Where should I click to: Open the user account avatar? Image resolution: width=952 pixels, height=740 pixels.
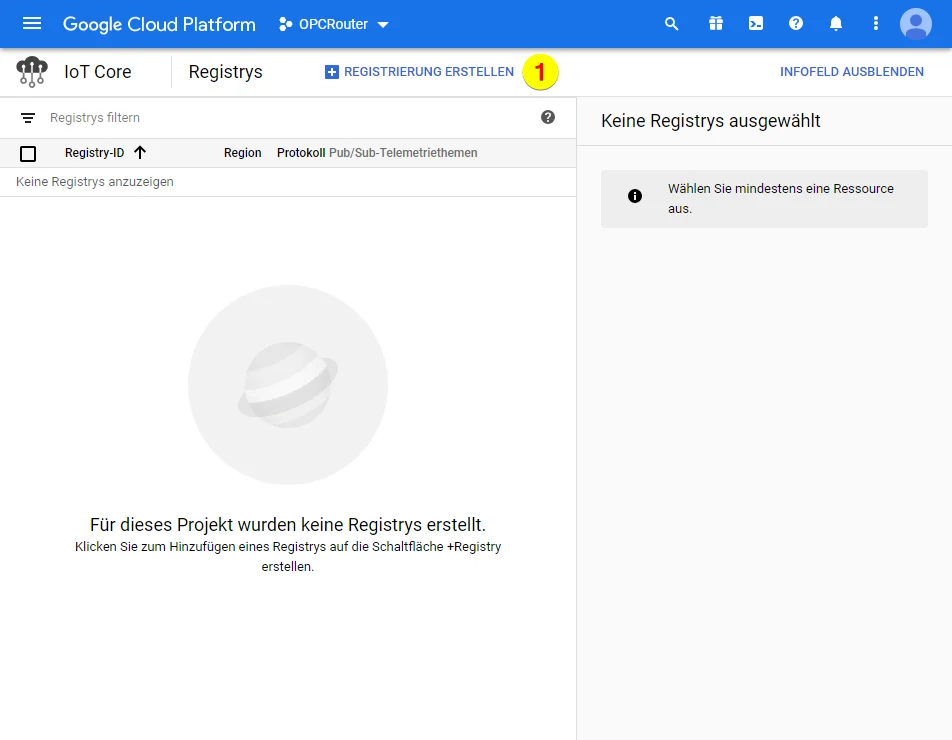tap(916, 24)
